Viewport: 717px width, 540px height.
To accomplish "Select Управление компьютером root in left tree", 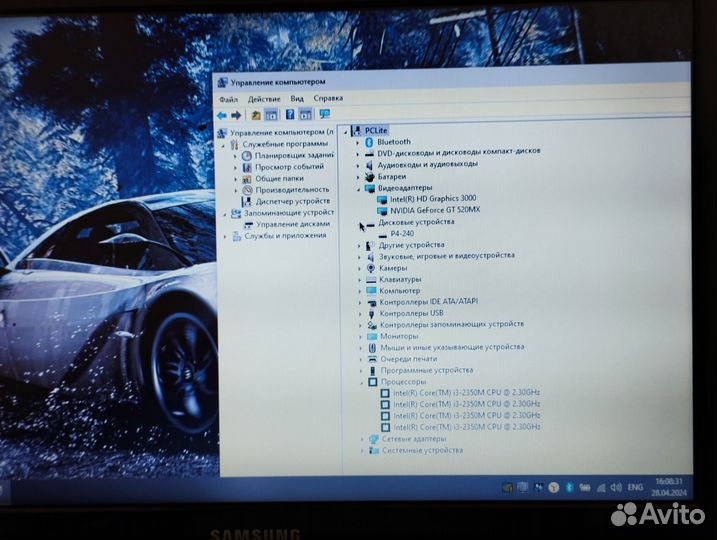I will point(282,133).
